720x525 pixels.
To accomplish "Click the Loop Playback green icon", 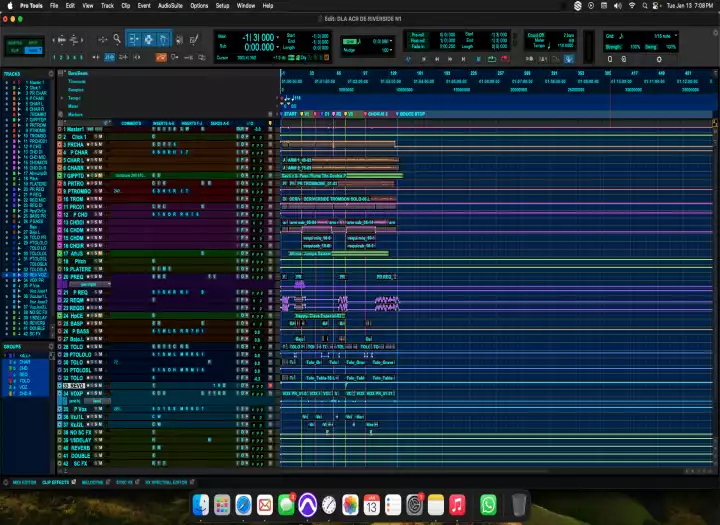I will (491, 59).
